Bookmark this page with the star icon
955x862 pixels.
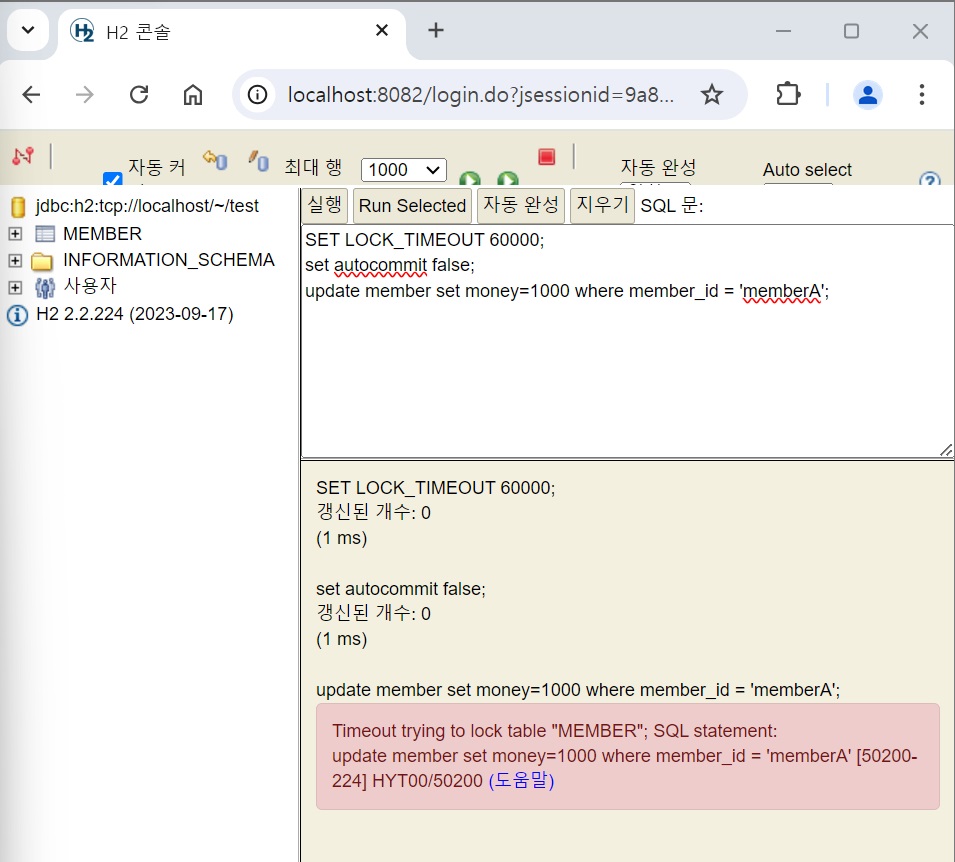tap(711, 94)
